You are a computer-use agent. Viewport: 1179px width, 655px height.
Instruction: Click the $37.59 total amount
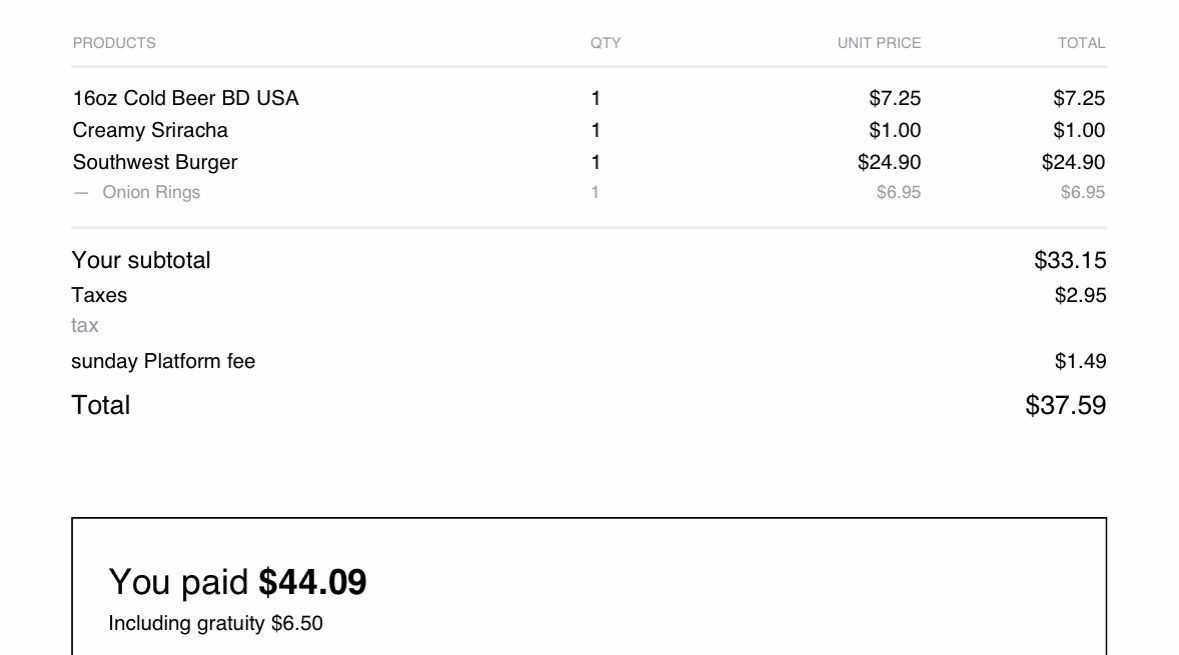[1066, 405]
